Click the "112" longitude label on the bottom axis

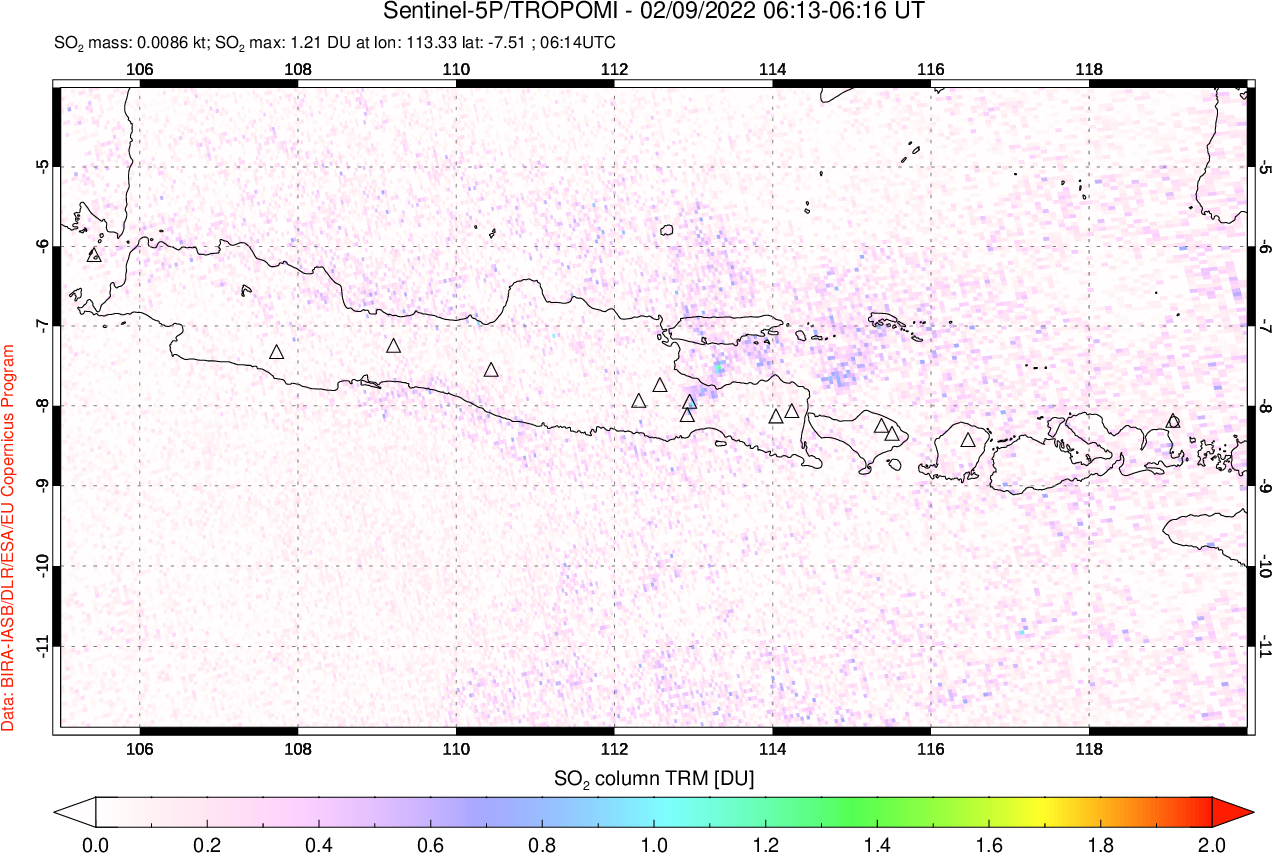pos(614,747)
